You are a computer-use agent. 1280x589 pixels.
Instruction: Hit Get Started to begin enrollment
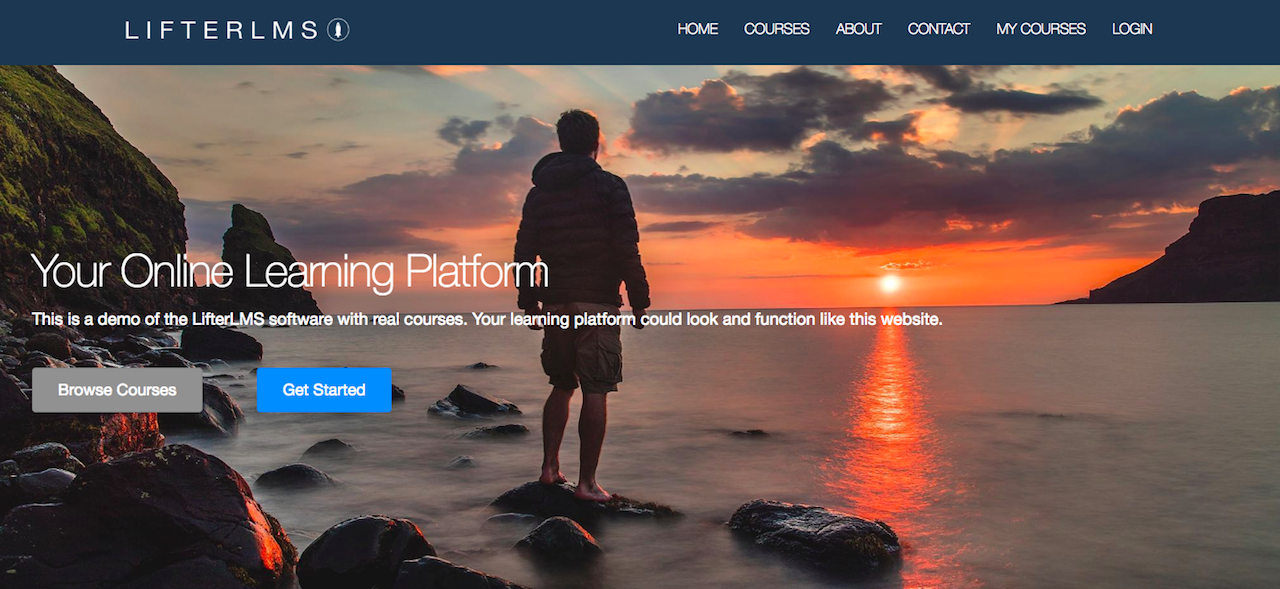click(324, 390)
